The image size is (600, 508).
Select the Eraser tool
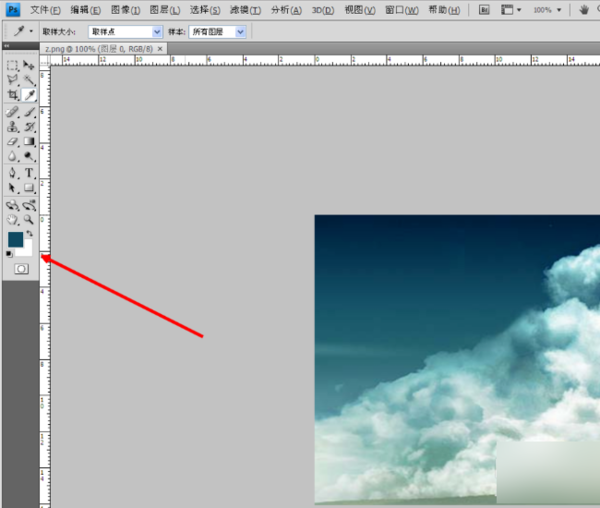click(x=12, y=142)
